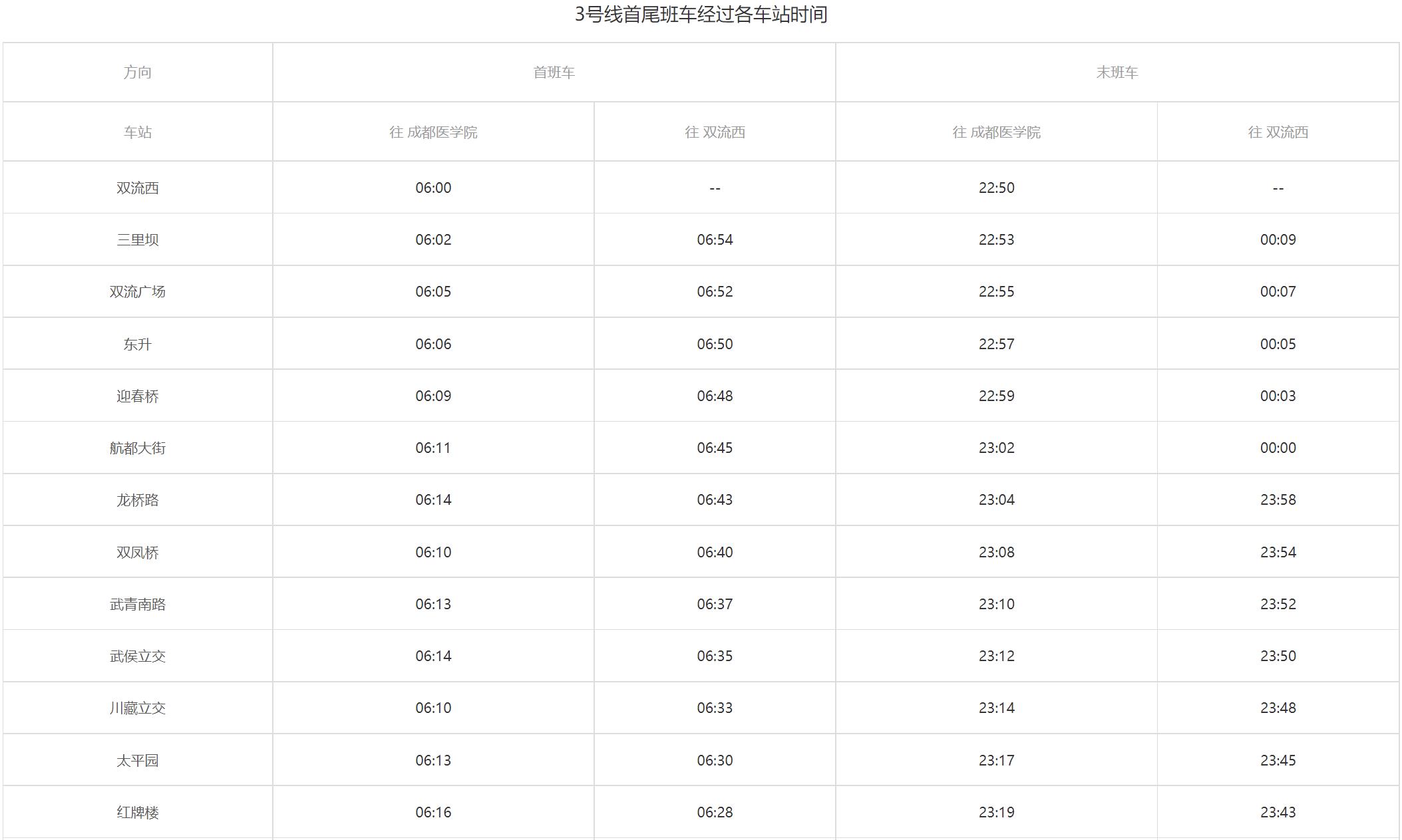Click 06:06 in the 东升 row
The image size is (1402, 840).
(433, 344)
